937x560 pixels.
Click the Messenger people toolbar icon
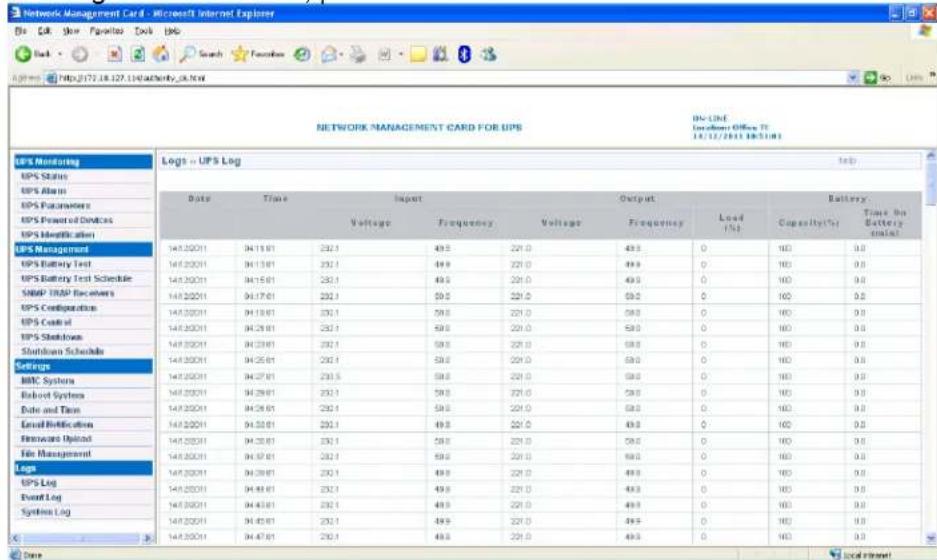(x=488, y=54)
